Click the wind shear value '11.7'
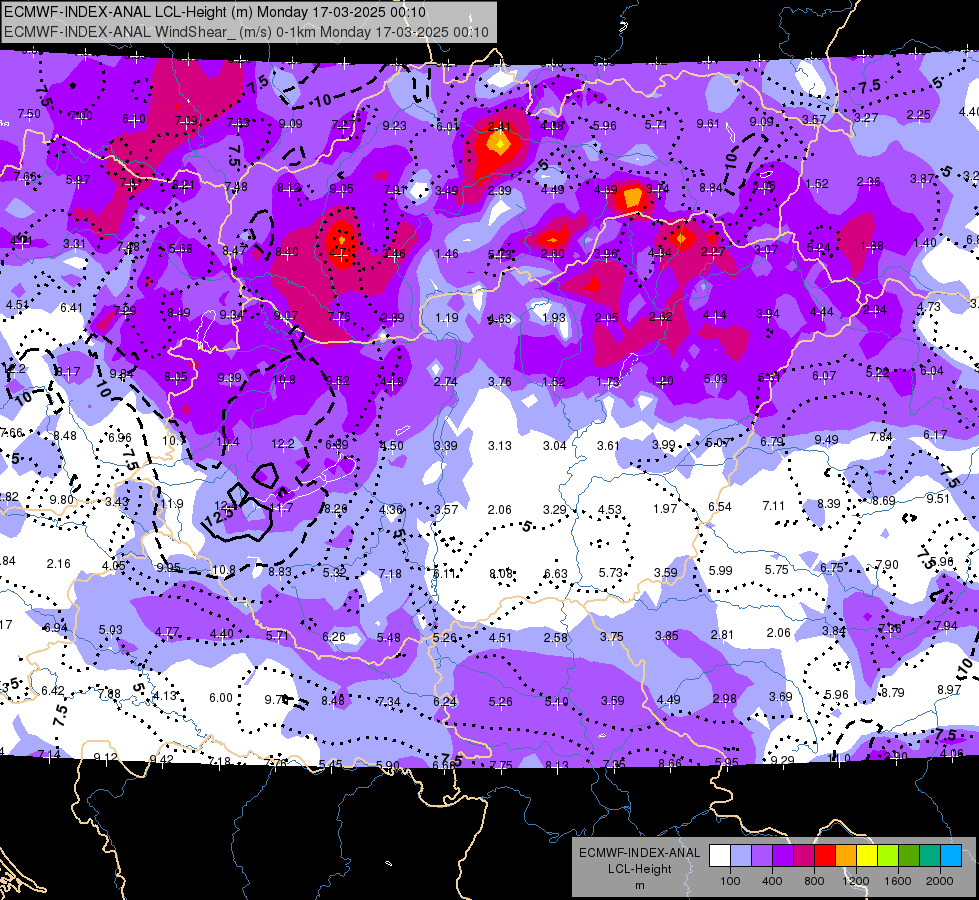 click(282, 508)
